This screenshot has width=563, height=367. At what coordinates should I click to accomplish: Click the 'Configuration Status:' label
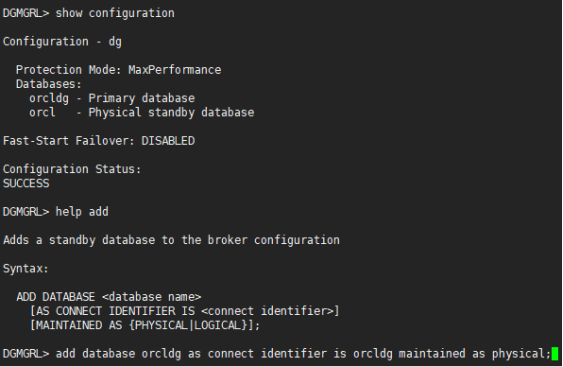point(72,169)
